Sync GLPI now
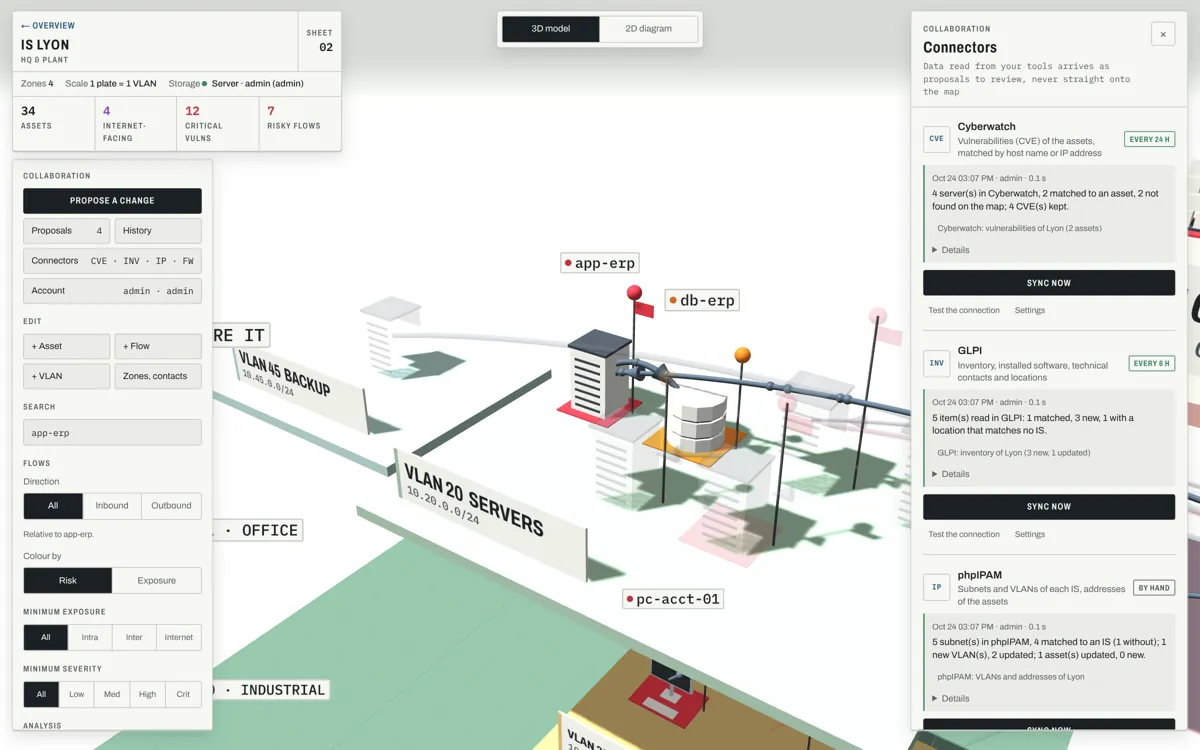 (x=1049, y=507)
